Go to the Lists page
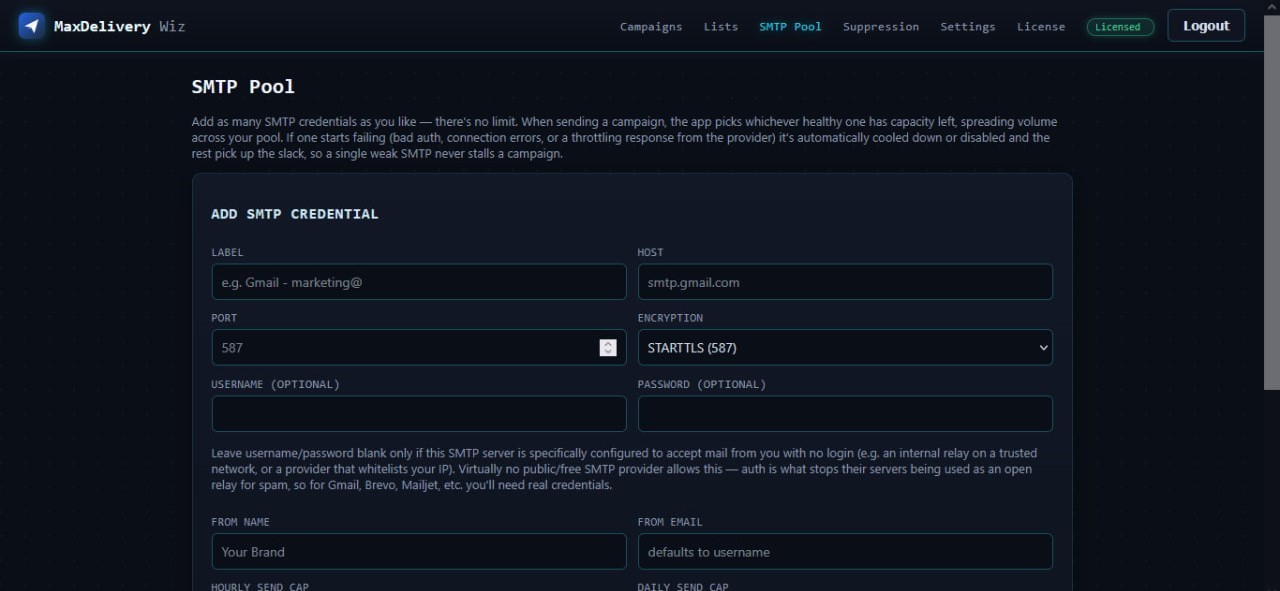 click(x=720, y=27)
